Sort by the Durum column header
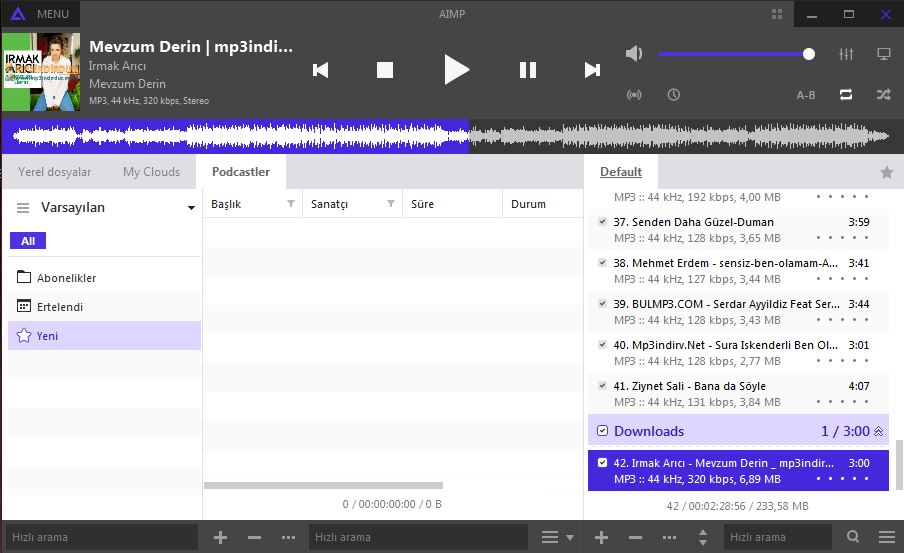Image resolution: width=904 pixels, height=553 pixels. 543,204
